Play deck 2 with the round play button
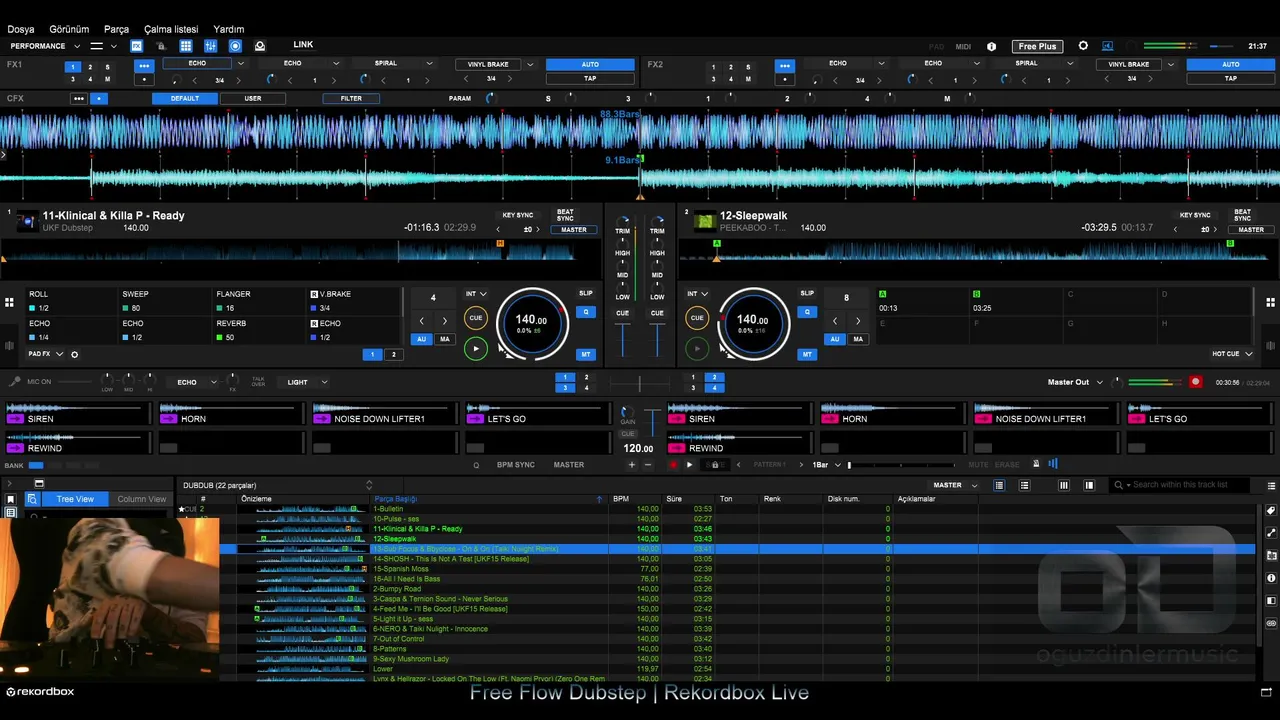 [697, 348]
